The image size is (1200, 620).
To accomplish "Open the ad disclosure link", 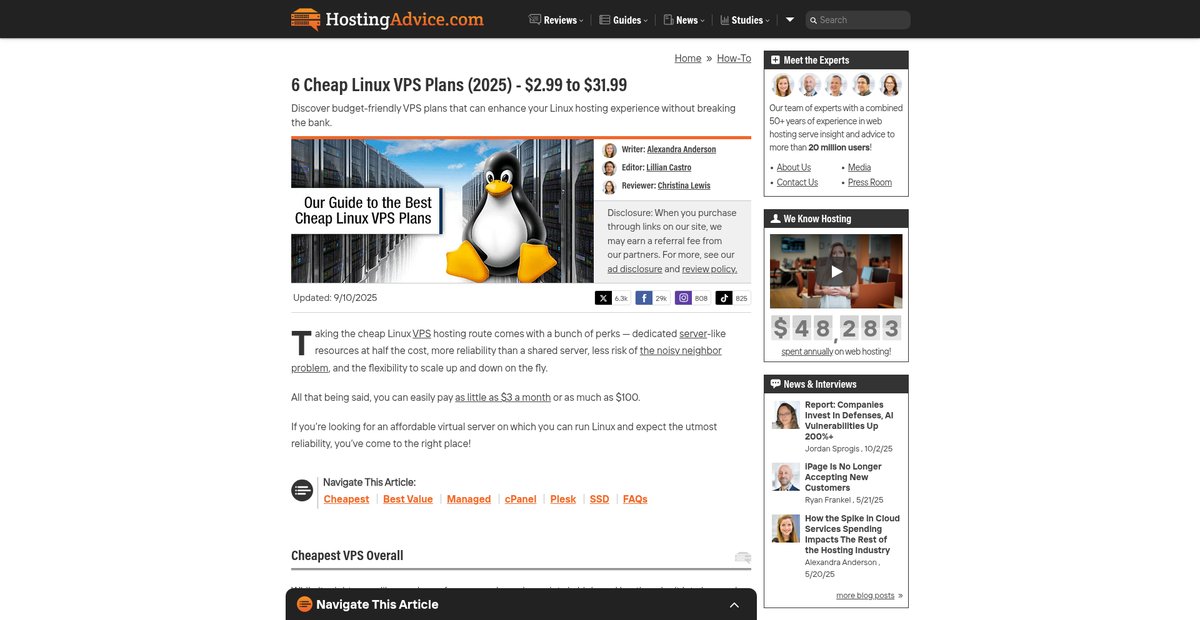I will (634, 269).
